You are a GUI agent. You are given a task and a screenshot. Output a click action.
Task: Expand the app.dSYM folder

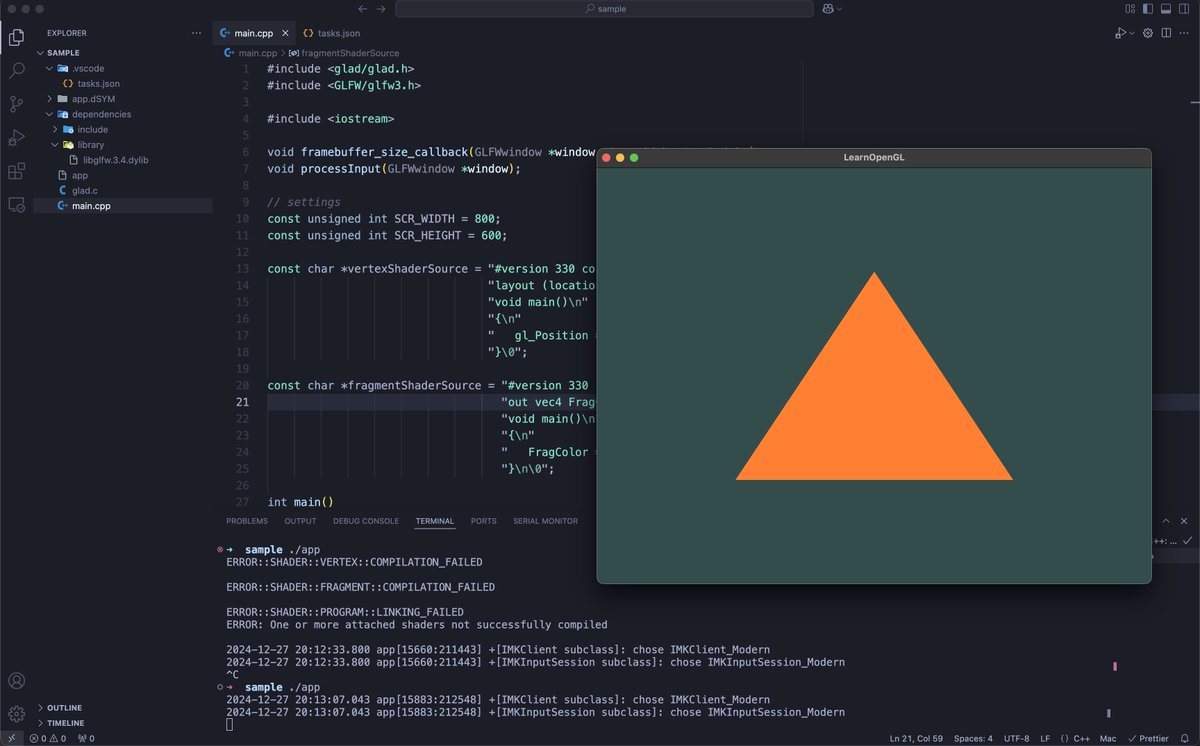123,99
